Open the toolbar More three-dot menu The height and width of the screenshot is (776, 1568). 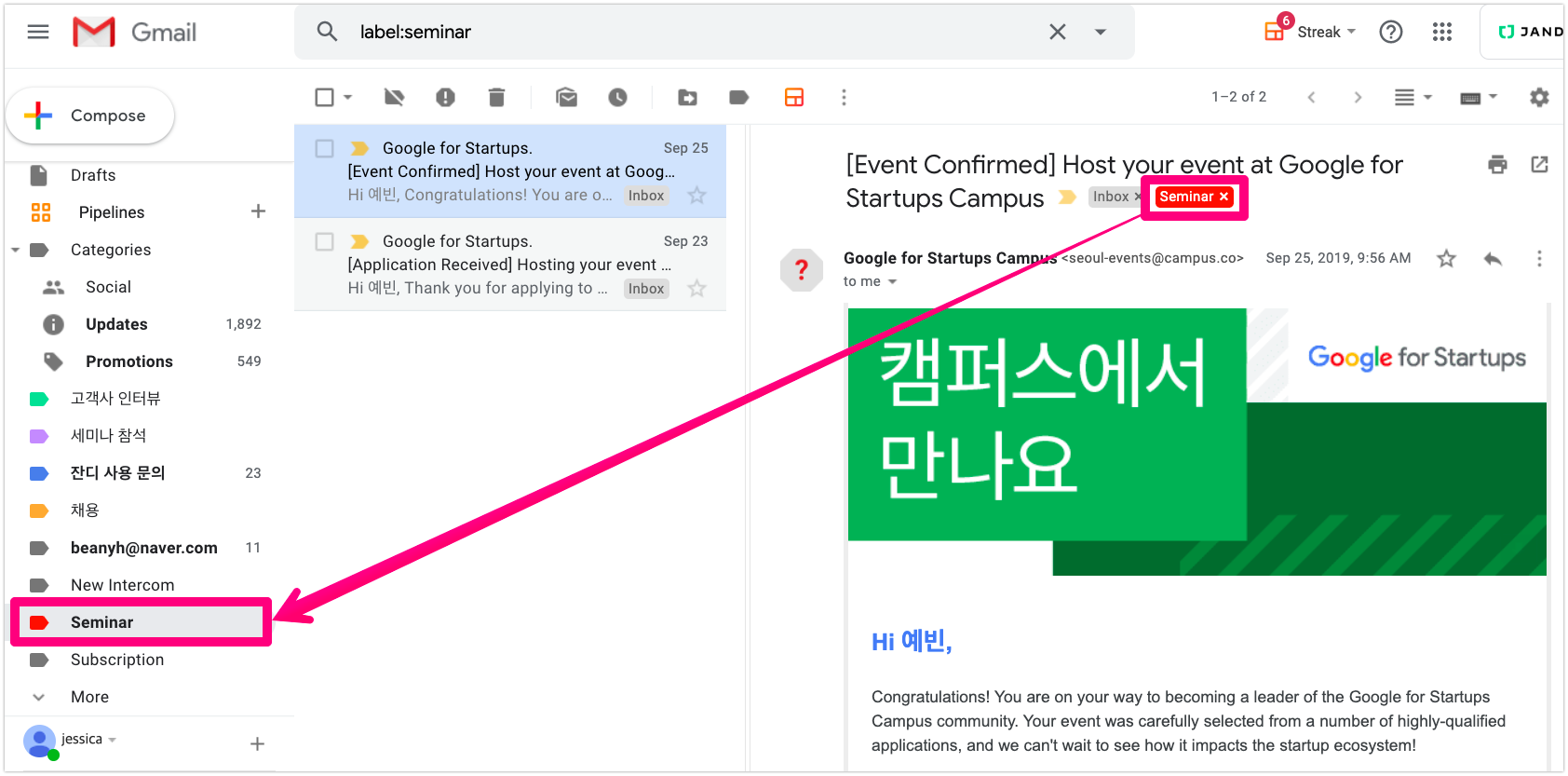coord(844,97)
